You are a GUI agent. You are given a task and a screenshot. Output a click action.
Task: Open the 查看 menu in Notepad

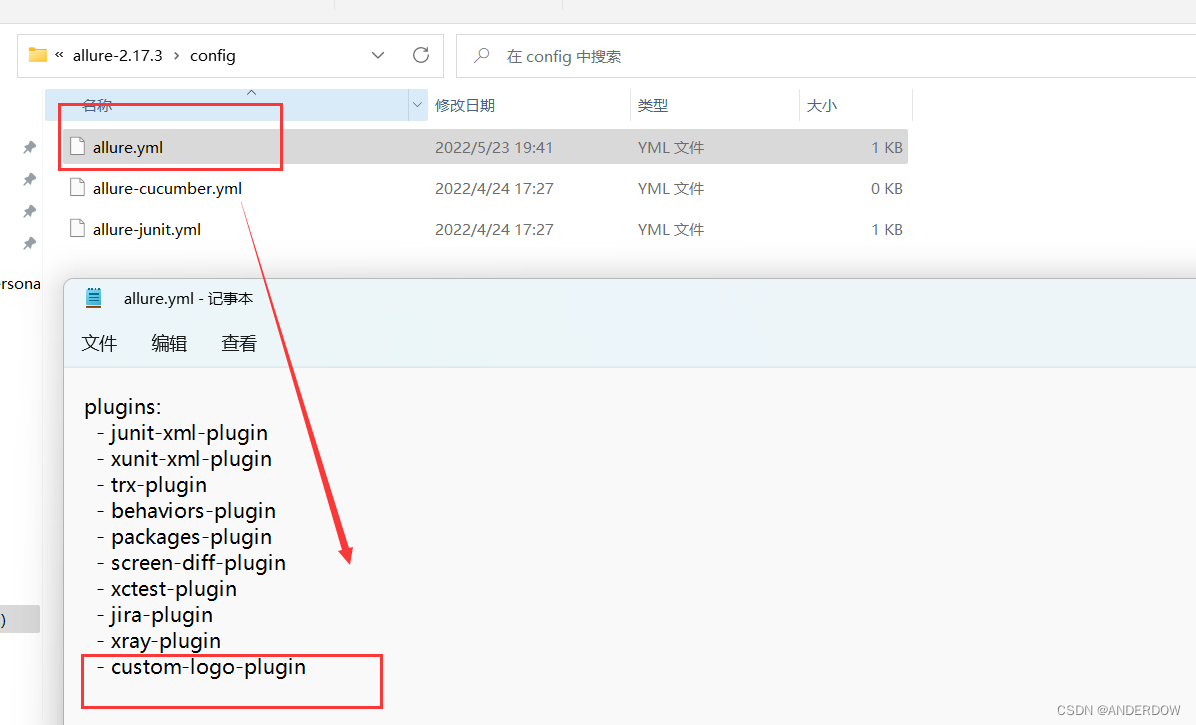[x=239, y=343]
